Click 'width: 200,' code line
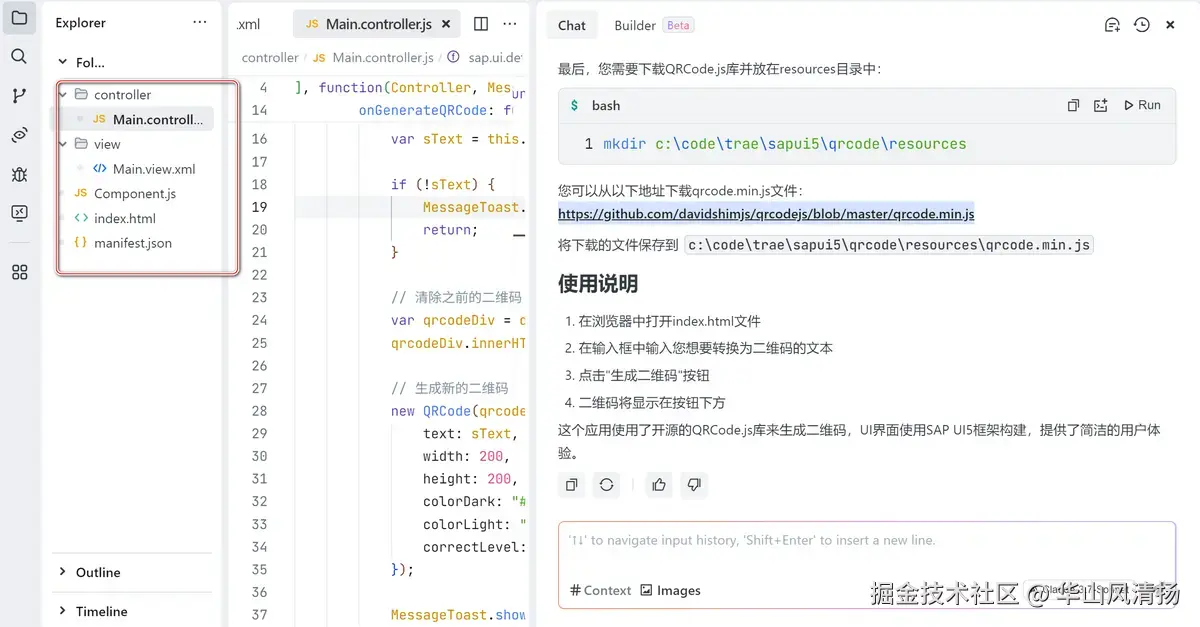The height and width of the screenshot is (627, 1200). pyautogui.click(x=468, y=456)
